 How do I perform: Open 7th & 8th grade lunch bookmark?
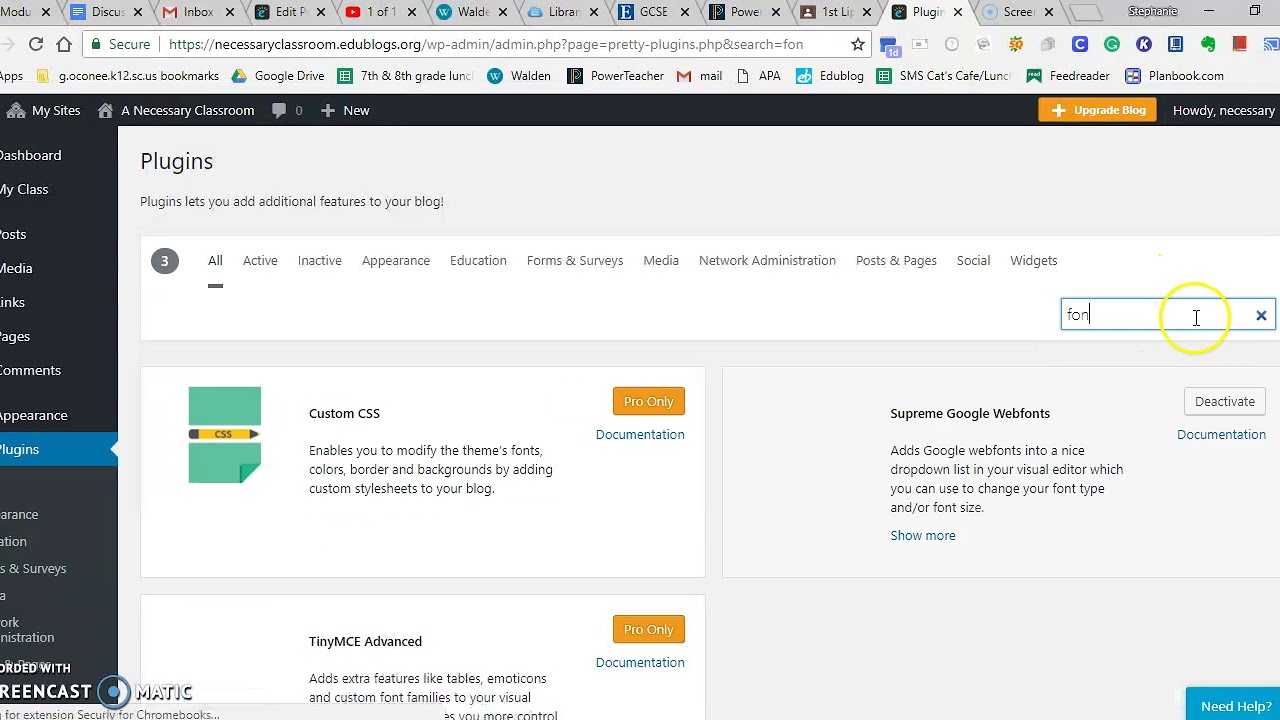point(405,76)
